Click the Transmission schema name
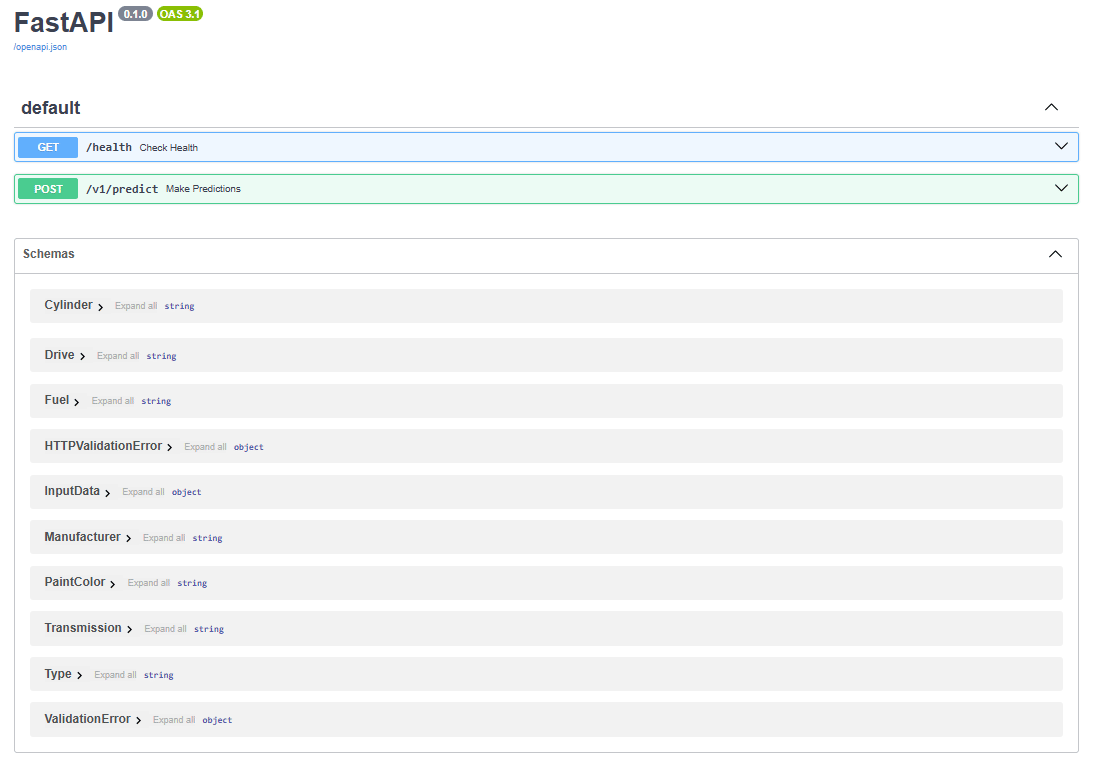 coord(83,627)
